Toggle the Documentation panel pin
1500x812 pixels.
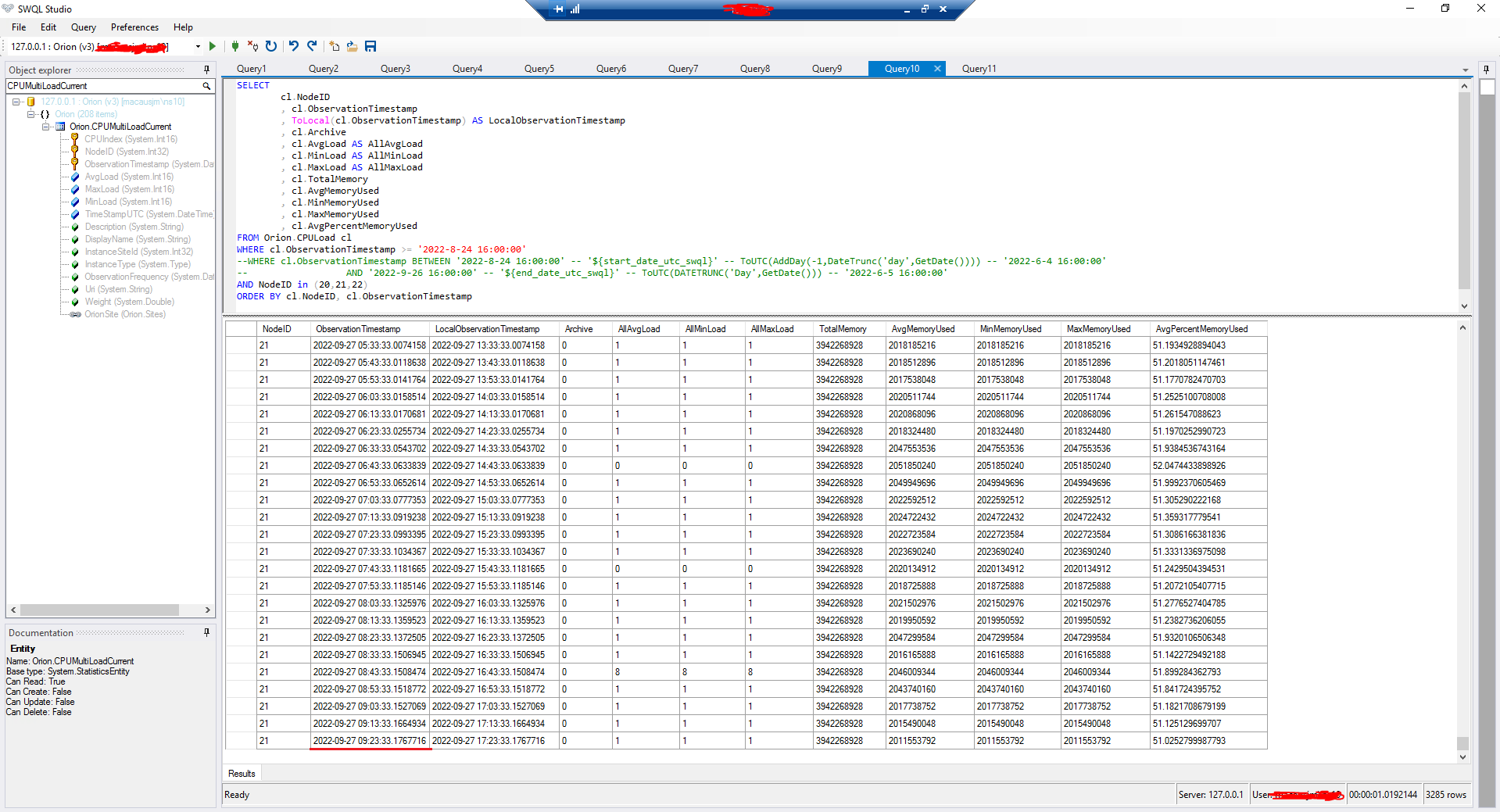coord(206,632)
